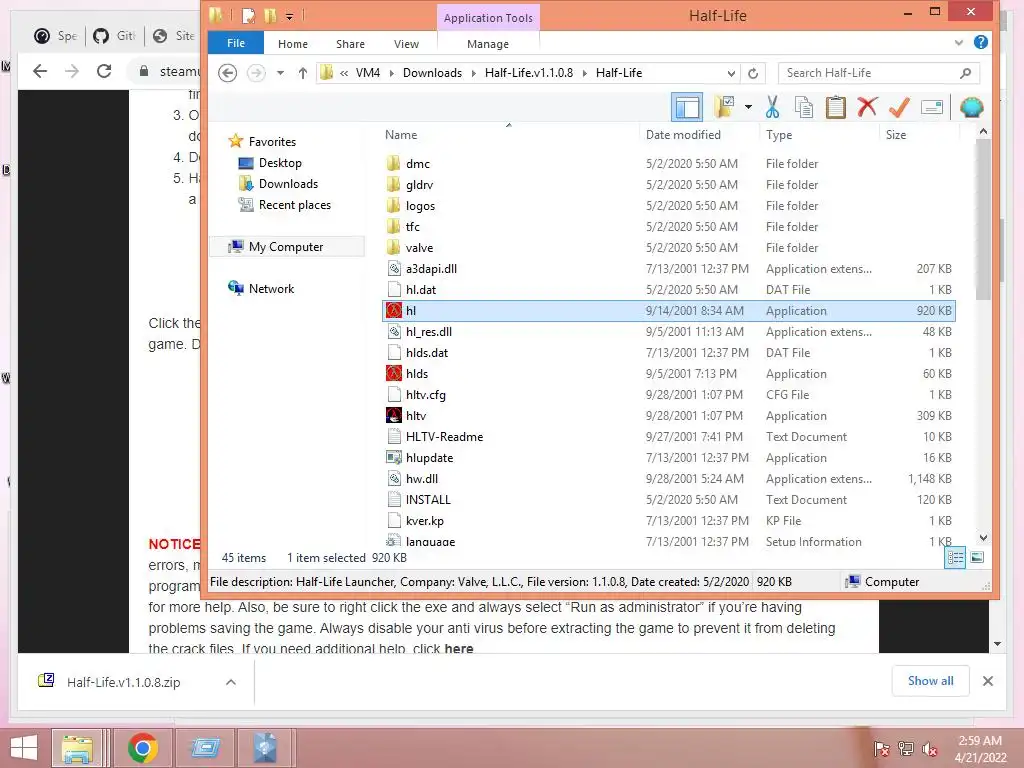This screenshot has width=1024, height=768.
Task: Click the New Folder title bar icon
Action: click(x=270, y=15)
